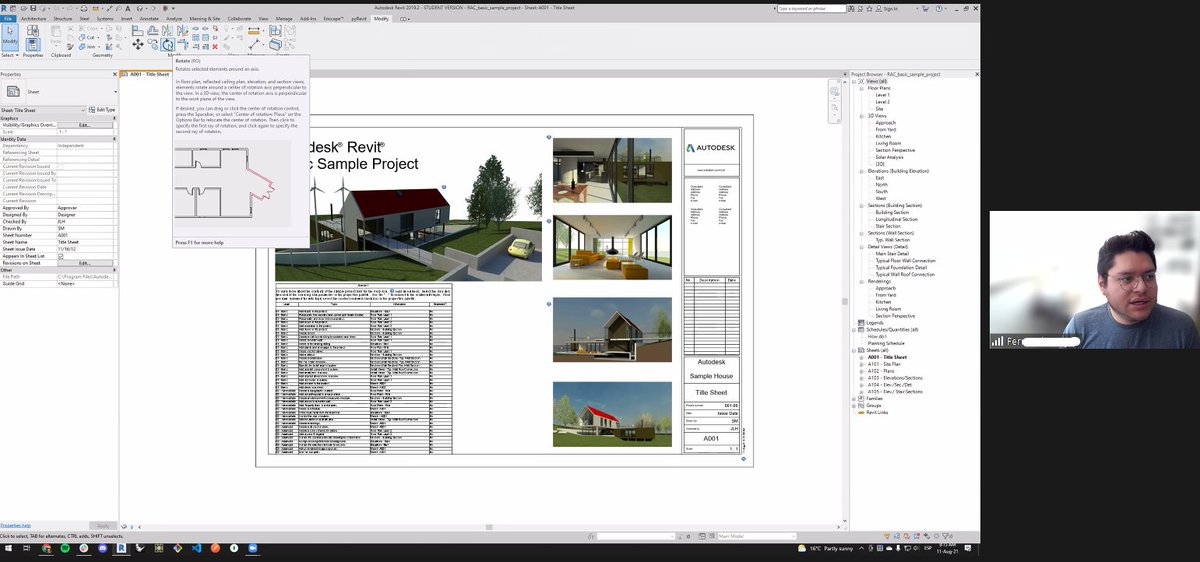The width and height of the screenshot is (1200, 562).
Task: Switch to the Collaborate ribbon tab
Action: pos(239,18)
